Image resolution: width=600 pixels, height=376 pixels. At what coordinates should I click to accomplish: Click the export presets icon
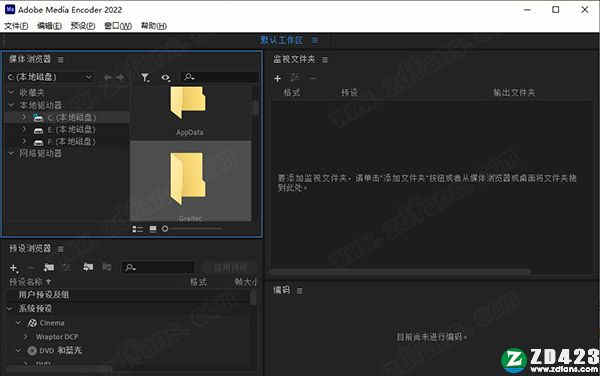pos(107,267)
